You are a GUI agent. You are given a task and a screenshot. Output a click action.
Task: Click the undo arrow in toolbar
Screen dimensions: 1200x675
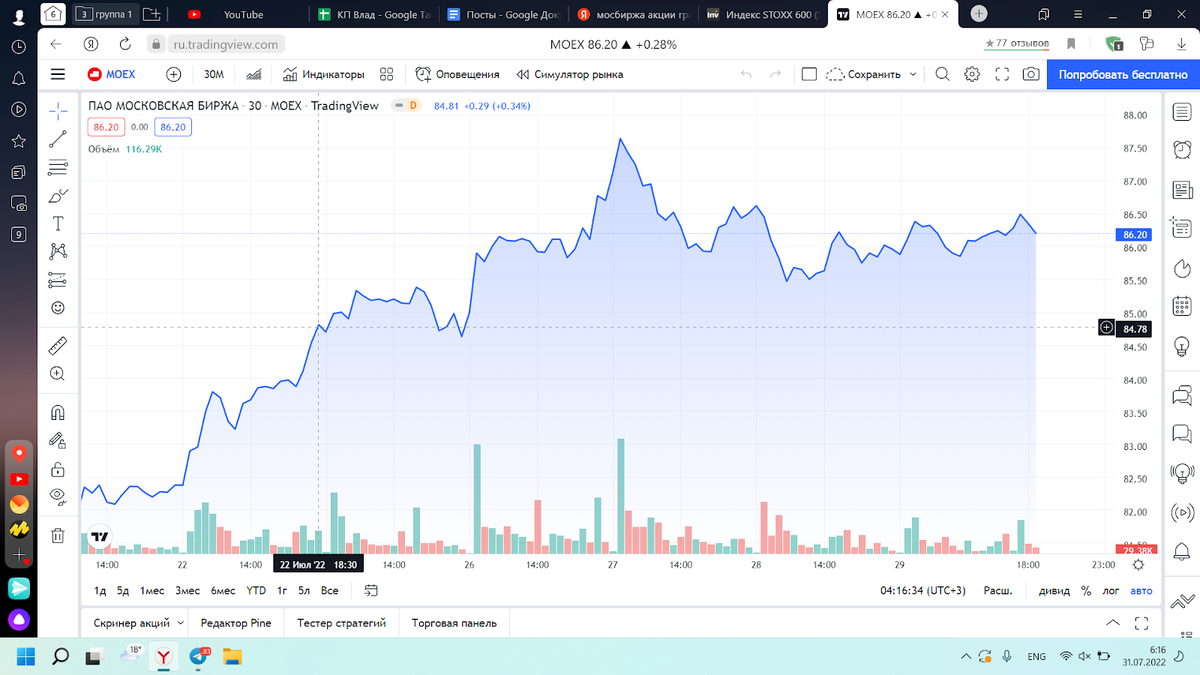click(x=746, y=74)
